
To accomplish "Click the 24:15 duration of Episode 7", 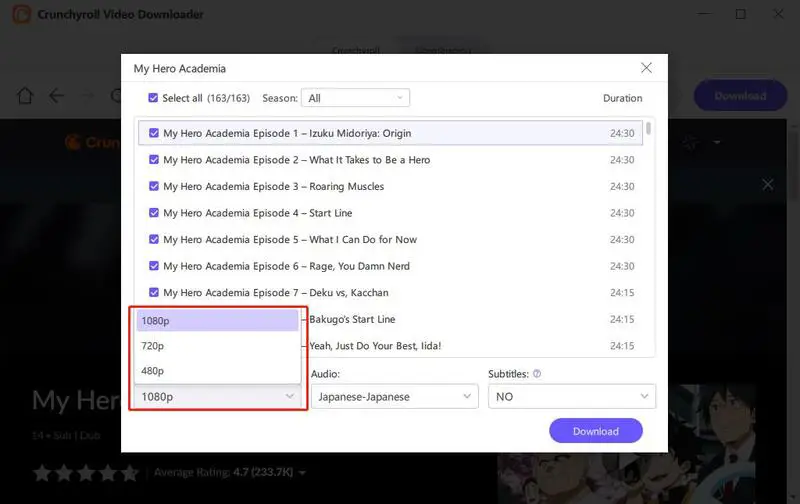I will [622, 293].
